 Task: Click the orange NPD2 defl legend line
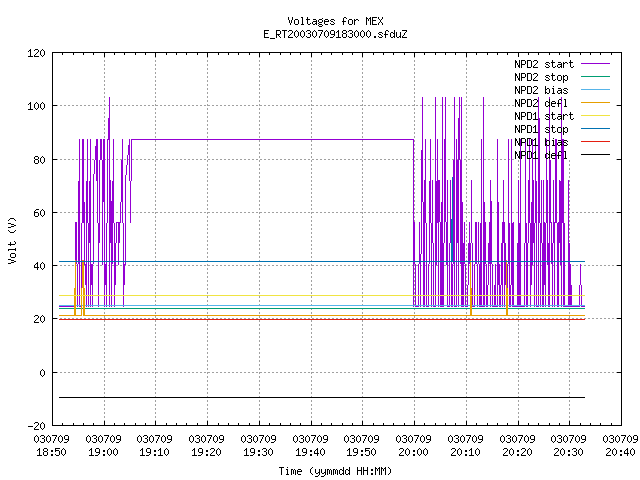[595, 102]
